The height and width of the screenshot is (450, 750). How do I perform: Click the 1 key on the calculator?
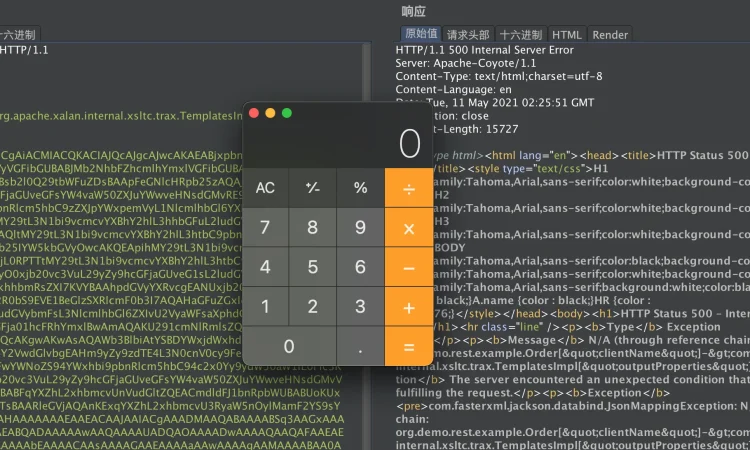pyautogui.click(x=265, y=307)
